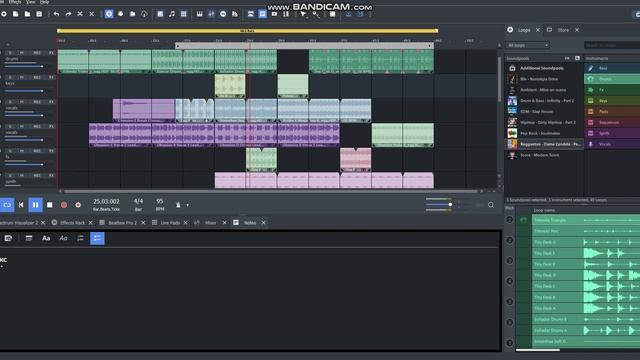Image resolution: width=640 pixels, height=360 pixels.
Task: Open the View menu
Action: (31, 2)
